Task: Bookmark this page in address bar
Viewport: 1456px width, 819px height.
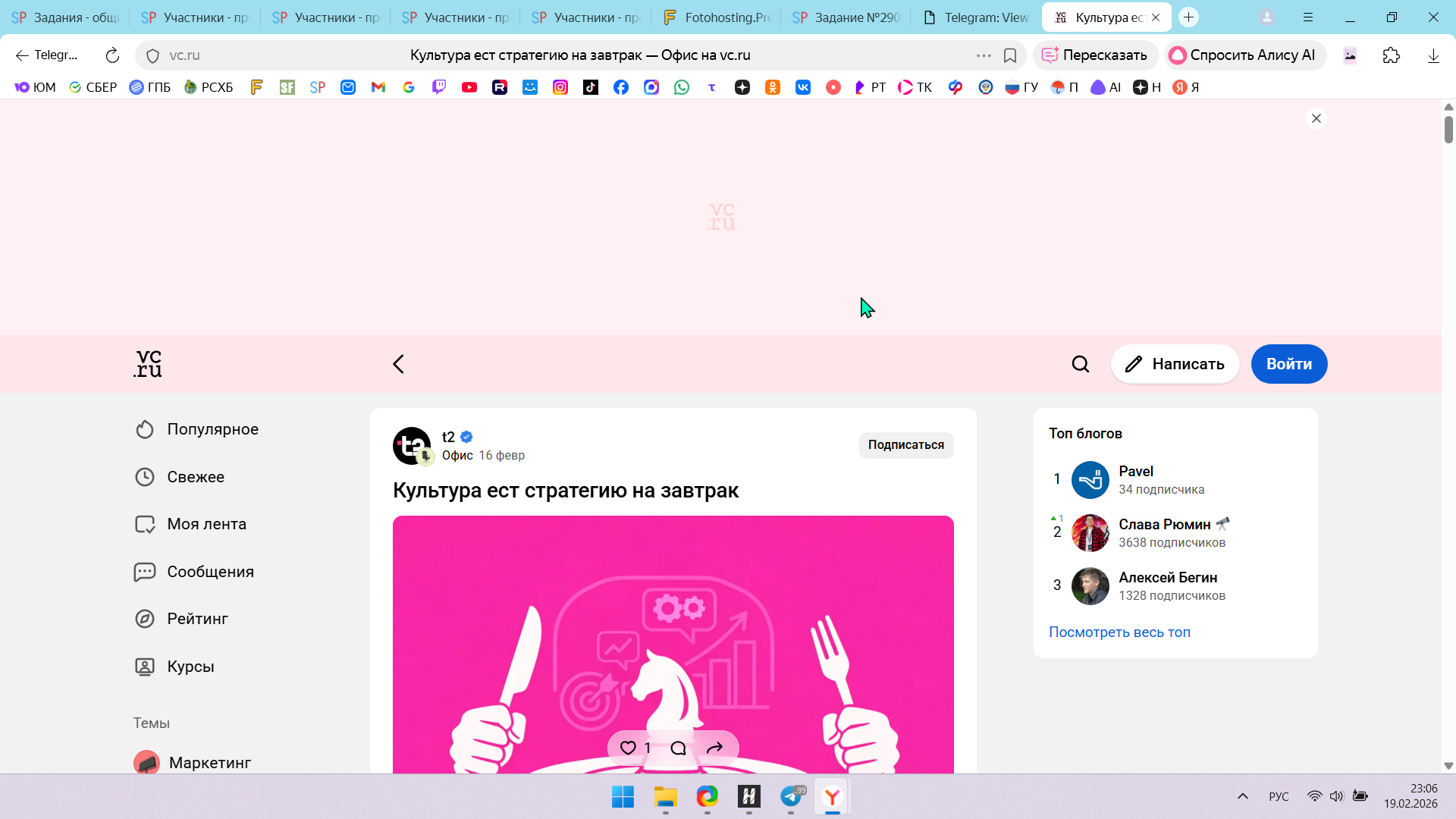Action: [1010, 55]
